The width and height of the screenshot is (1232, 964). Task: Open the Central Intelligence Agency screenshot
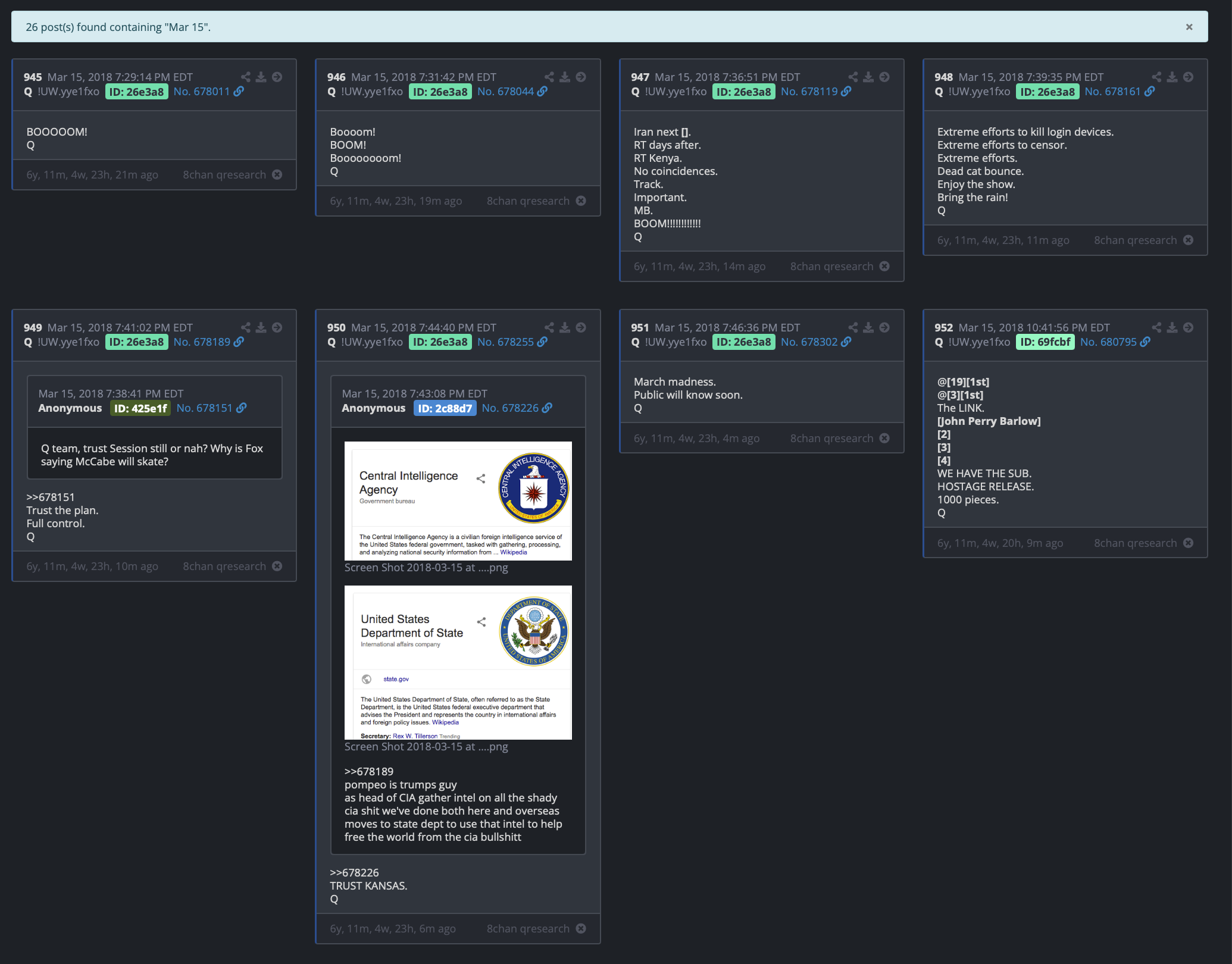(458, 501)
